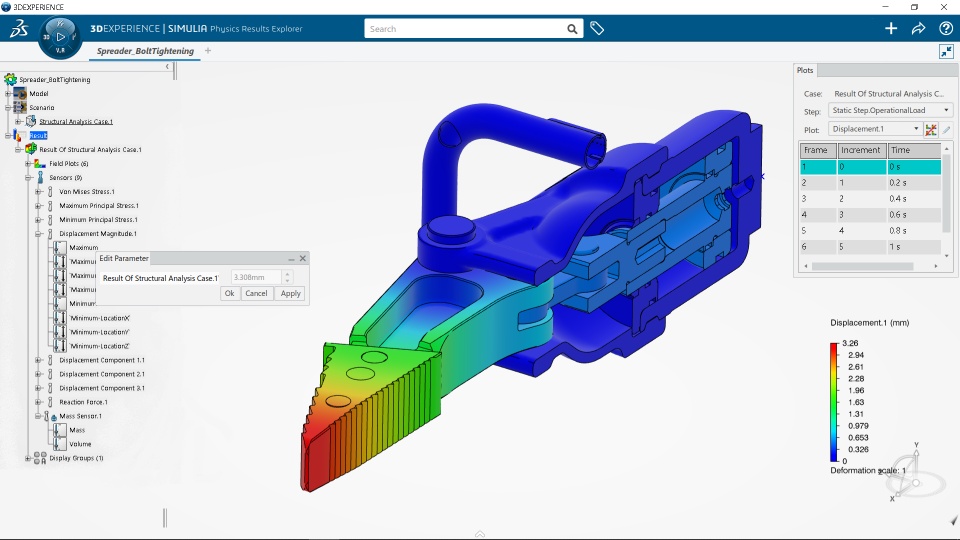The width and height of the screenshot is (960, 540).
Task: Select Minimum-LocationZ parameter
Action: pos(99,346)
